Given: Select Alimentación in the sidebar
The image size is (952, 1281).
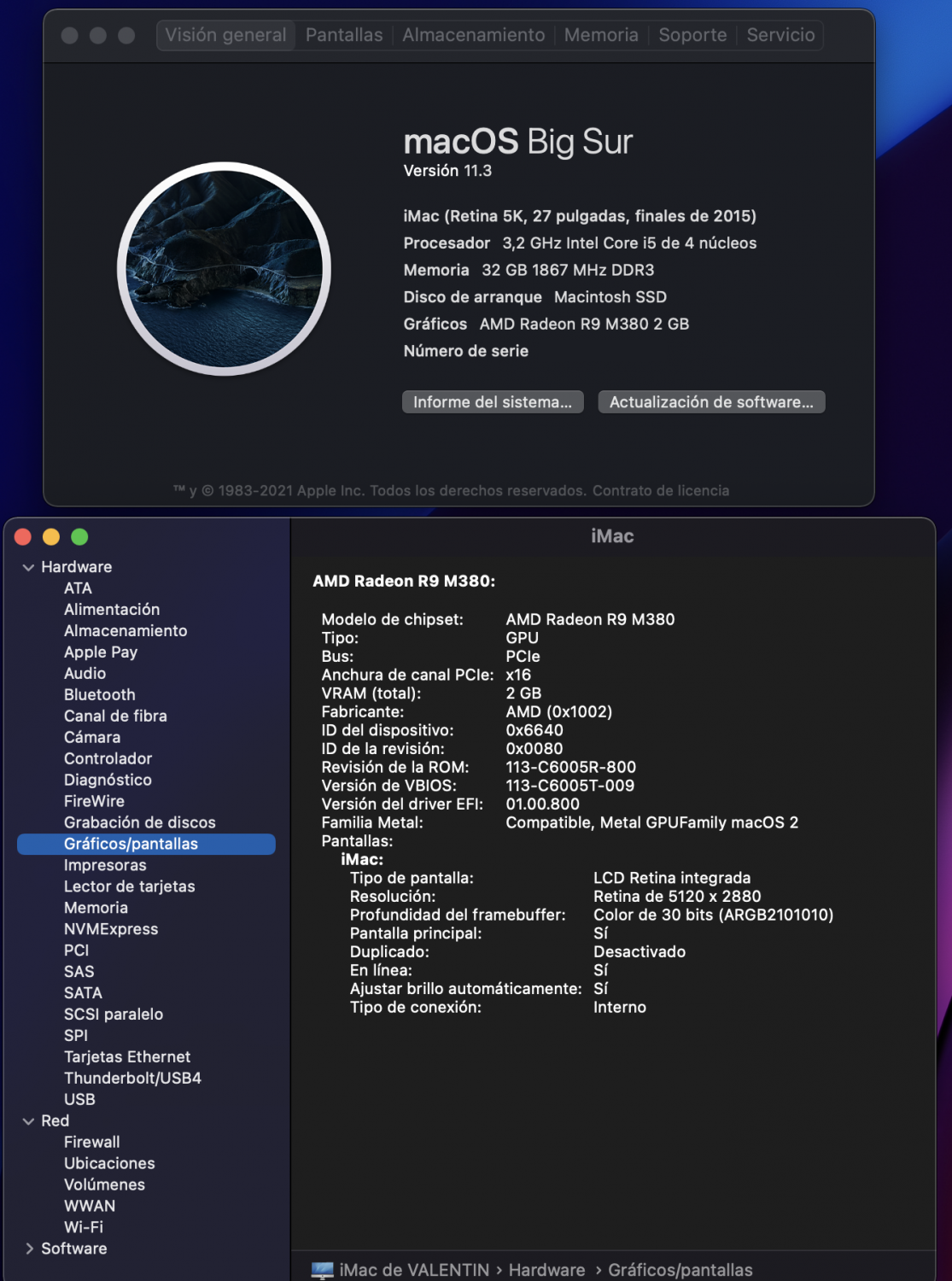Looking at the screenshot, I should point(112,610).
